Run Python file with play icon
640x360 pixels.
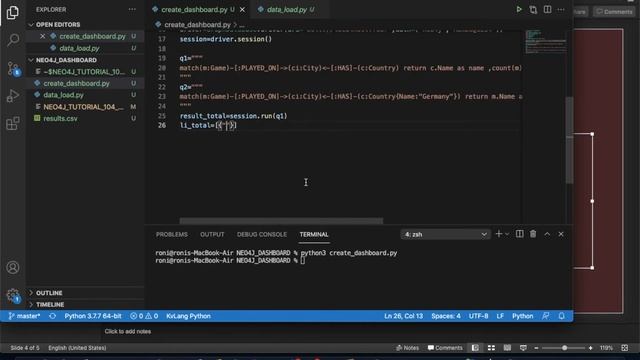pos(519,9)
